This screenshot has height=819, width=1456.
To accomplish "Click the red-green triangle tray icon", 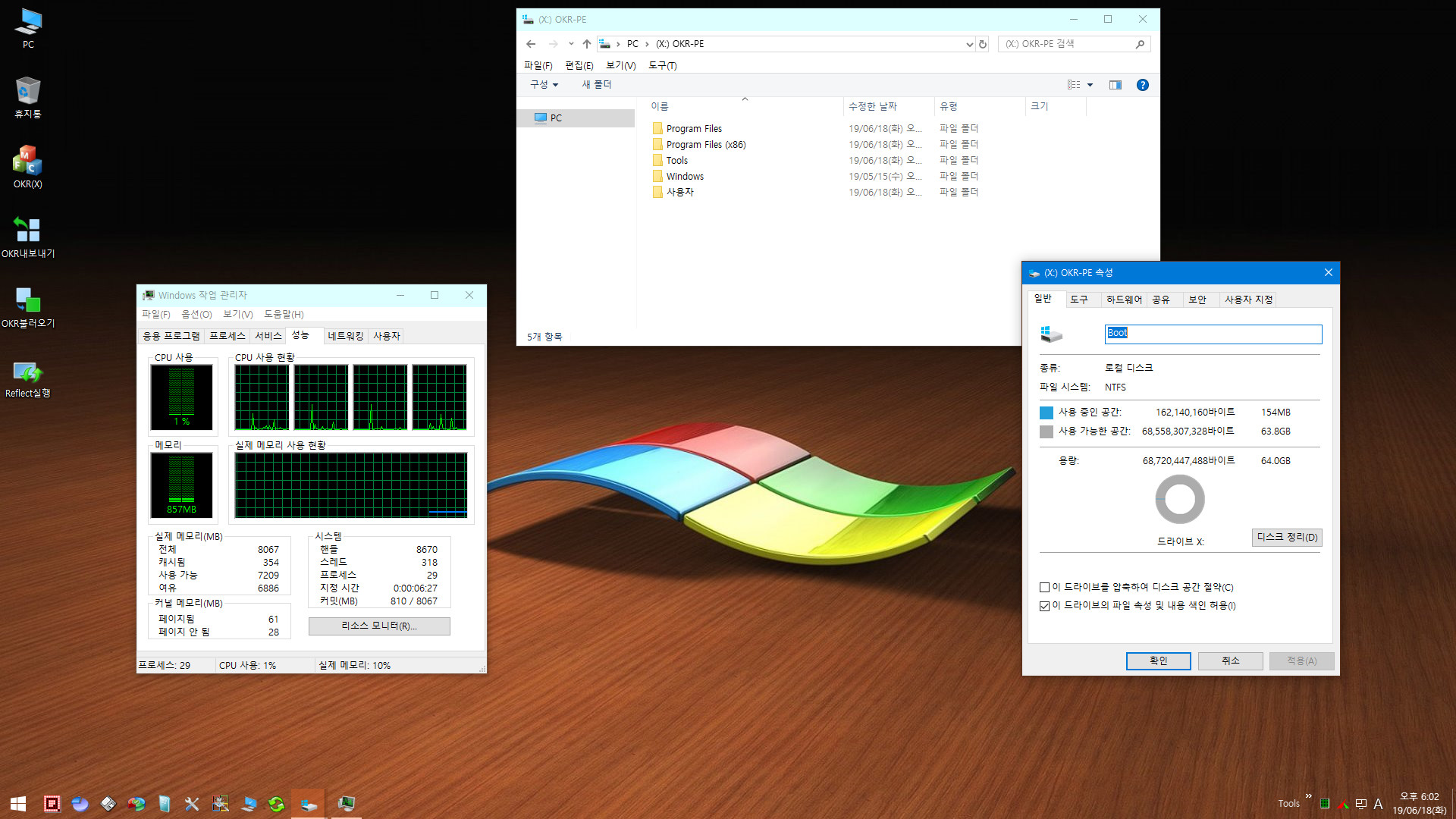I will [x=1343, y=804].
